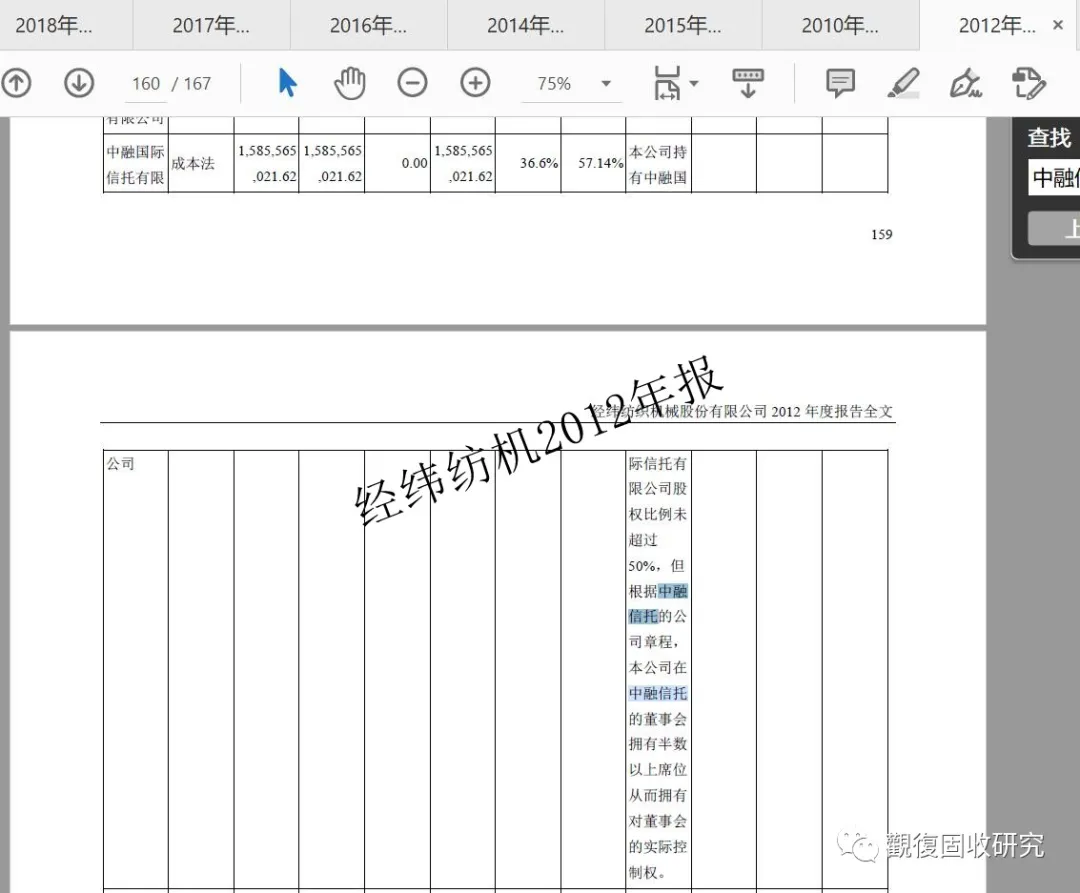Viewport: 1080px width, 893px height.
Task: Click the 75% zoom value field
Action: pyautogui.click(x=554, y=84)
